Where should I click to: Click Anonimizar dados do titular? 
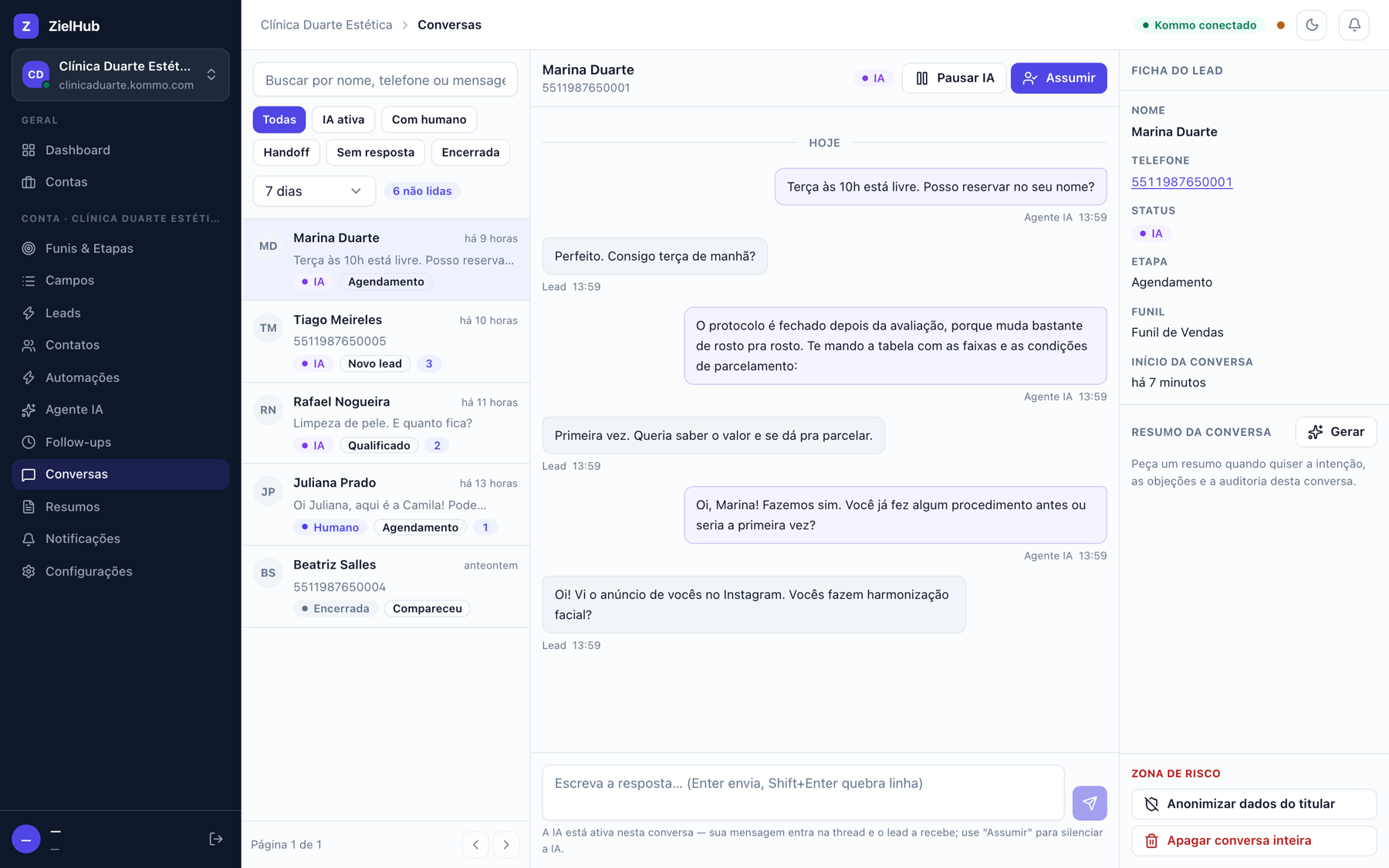(x=1254, y=804)
